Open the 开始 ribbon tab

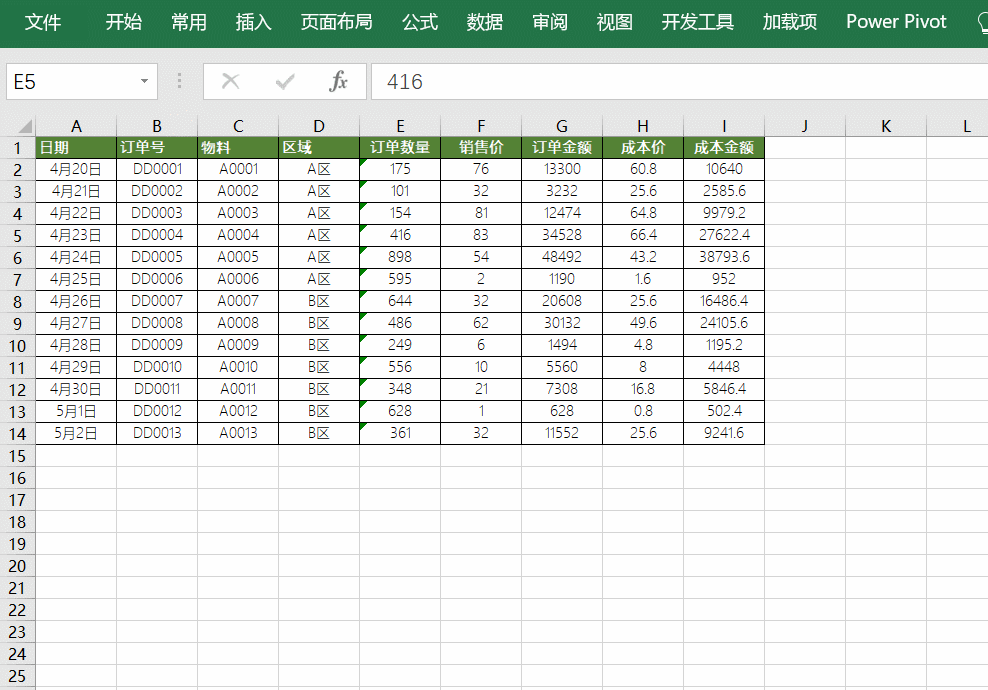point(124,22)
